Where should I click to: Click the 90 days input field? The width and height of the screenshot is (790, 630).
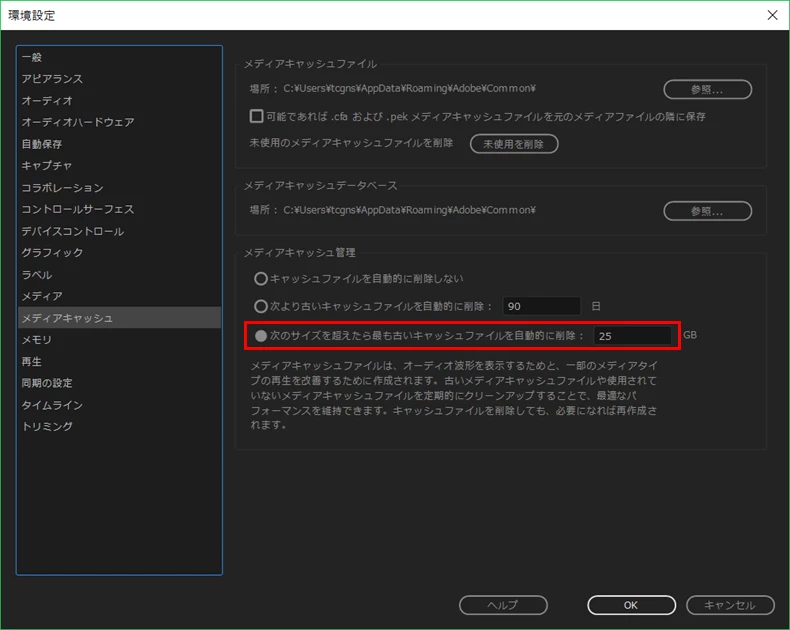[x=542, y=306]
